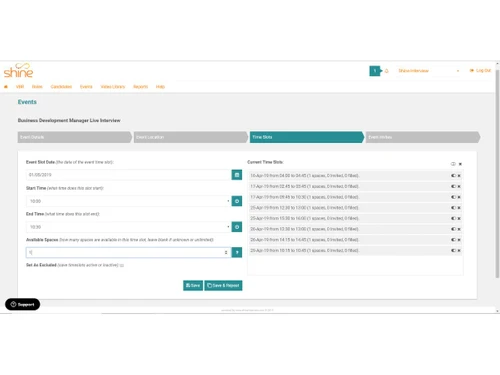Viewport: 500px width, 375px height.
Task: Go to the Event Details step
Action: tap(75, 137)
